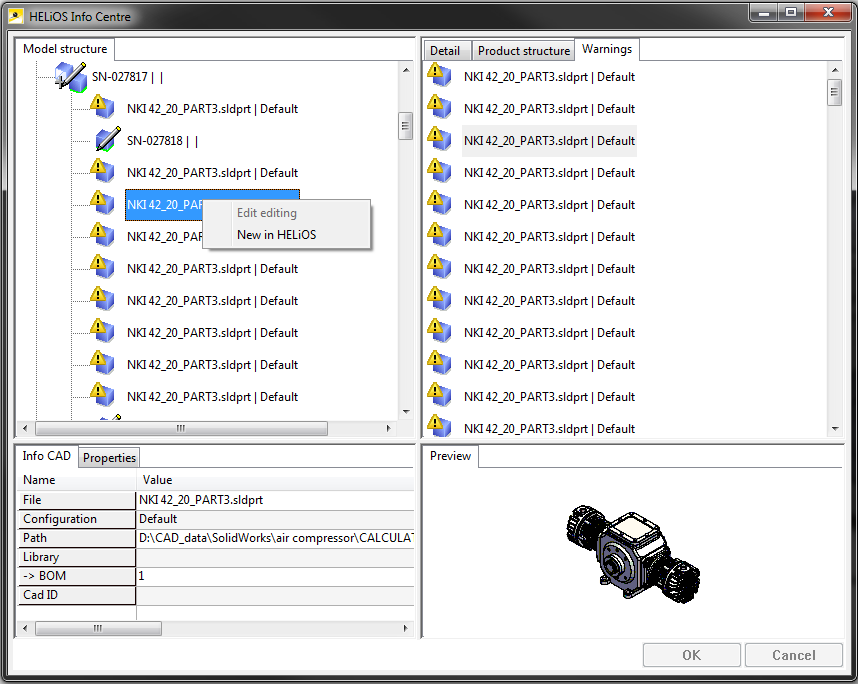
Task: Click the Info CAD horizontal scrollbar thumb
Action: [98, 628]
